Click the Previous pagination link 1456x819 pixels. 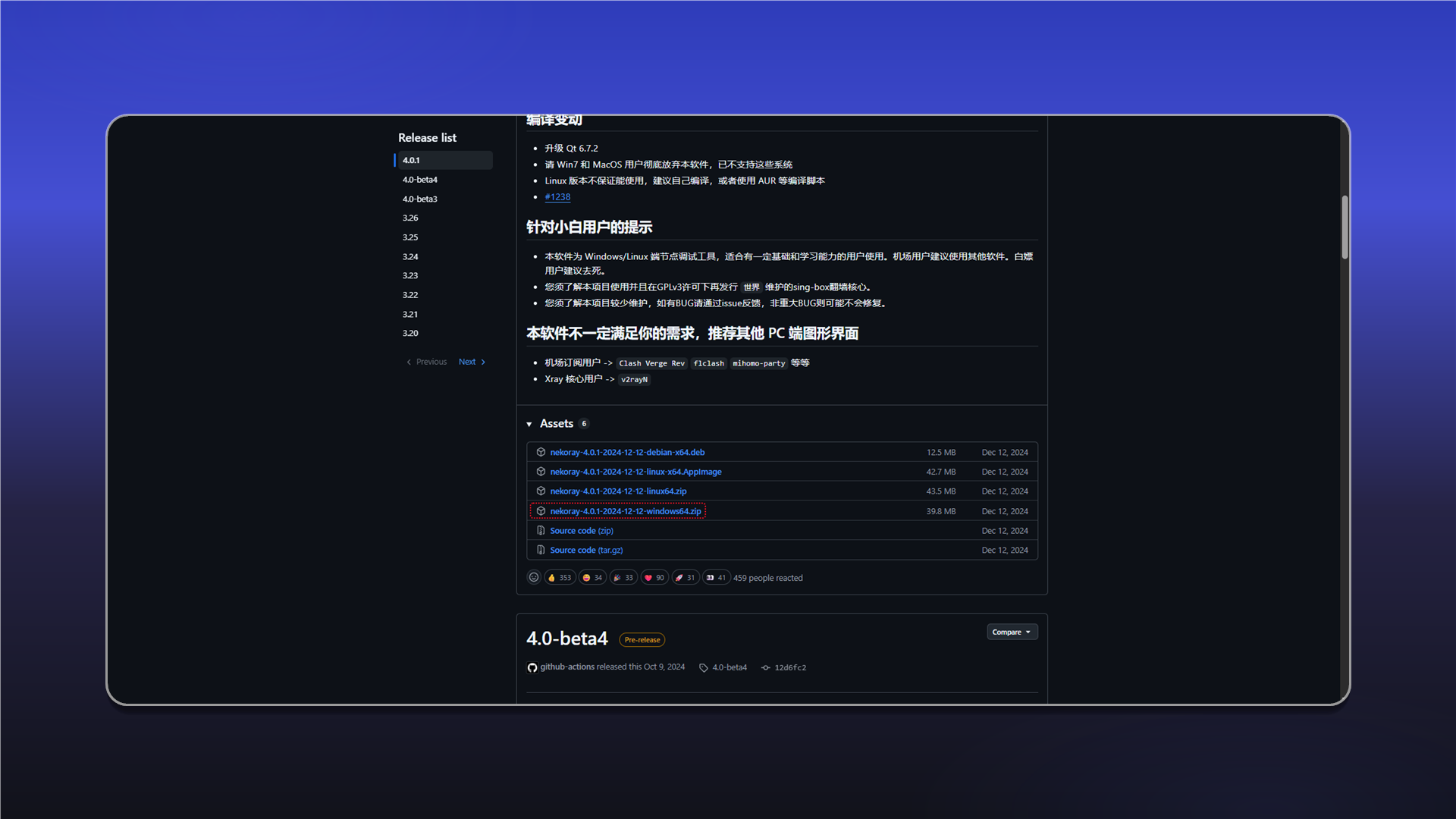(427, 362)
